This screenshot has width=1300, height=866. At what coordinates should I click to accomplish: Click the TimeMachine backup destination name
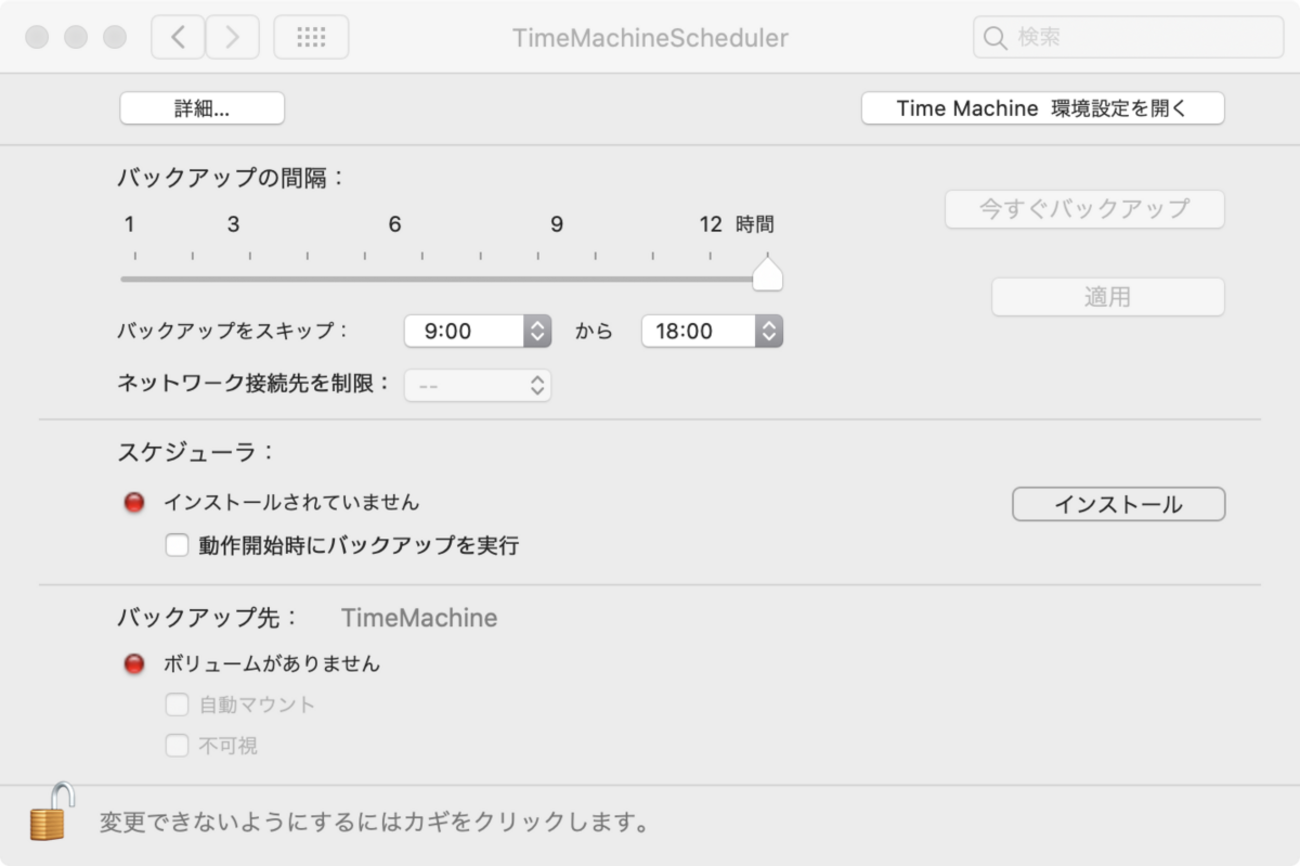coord(419,618)
